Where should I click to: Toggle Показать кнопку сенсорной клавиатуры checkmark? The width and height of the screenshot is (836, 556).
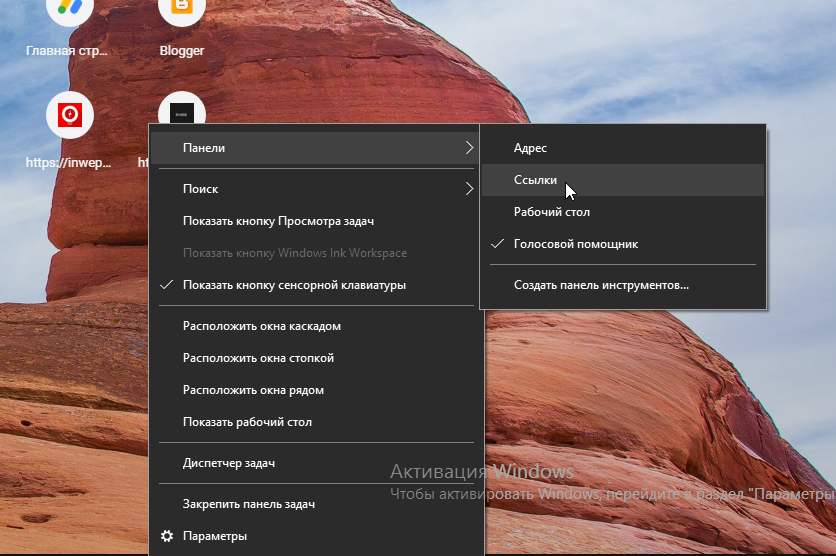pos(166,285)
